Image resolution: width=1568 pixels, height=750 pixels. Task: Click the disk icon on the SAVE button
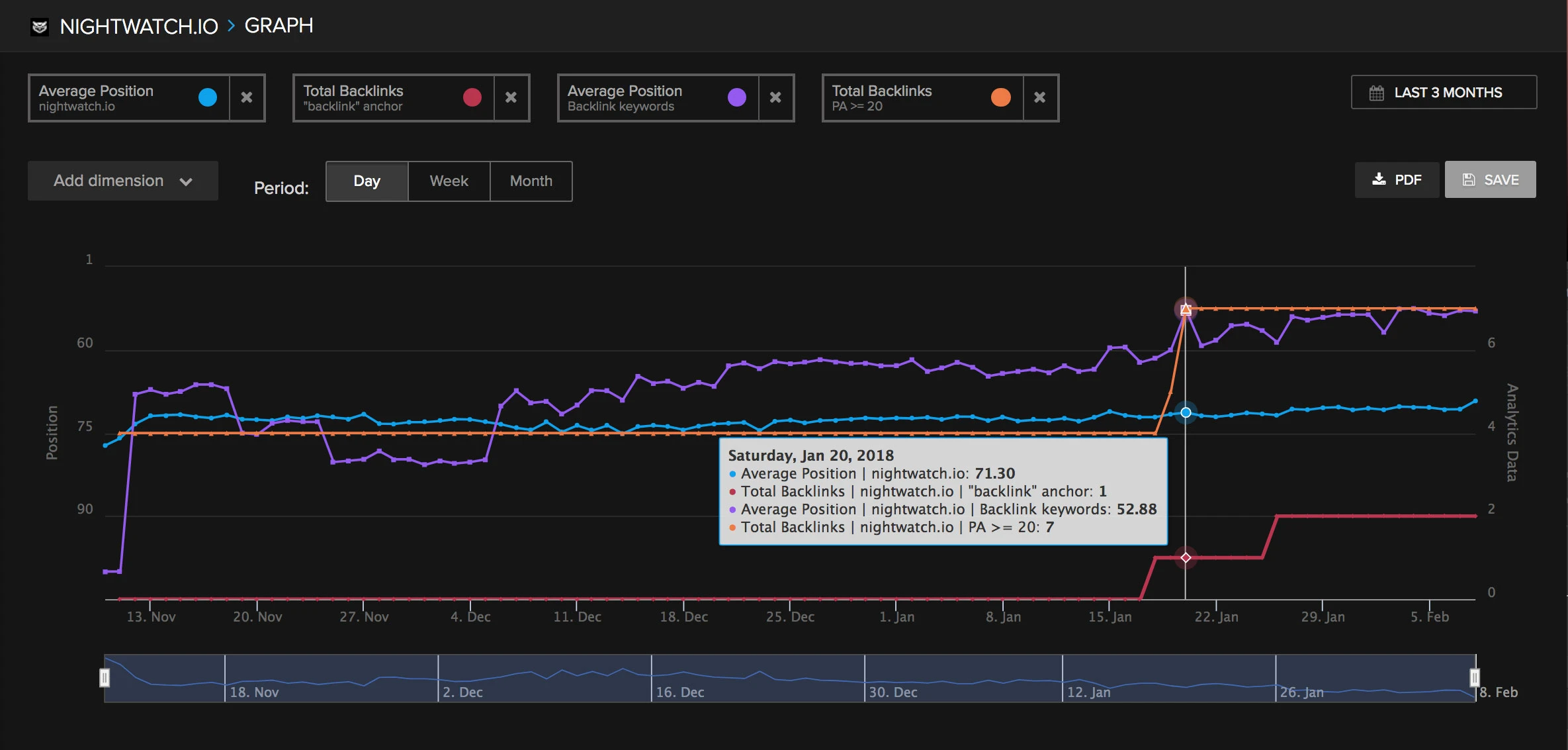1469,179
